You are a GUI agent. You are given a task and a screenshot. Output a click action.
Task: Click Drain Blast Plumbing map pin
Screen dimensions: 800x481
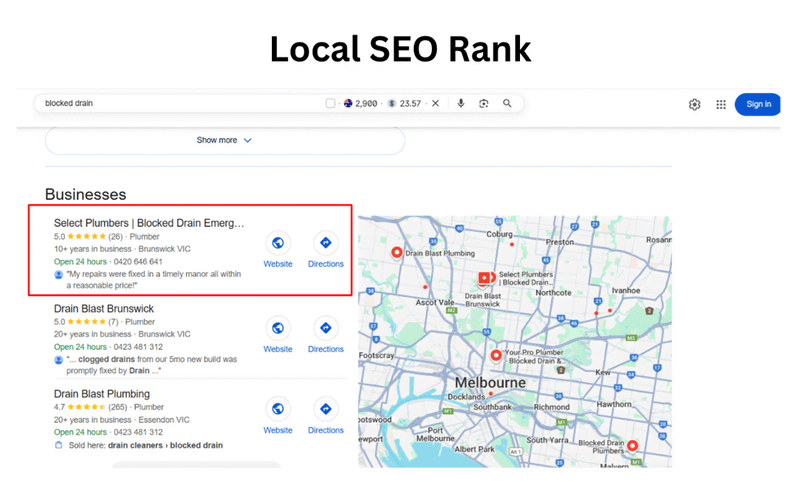tap(396, 253)
